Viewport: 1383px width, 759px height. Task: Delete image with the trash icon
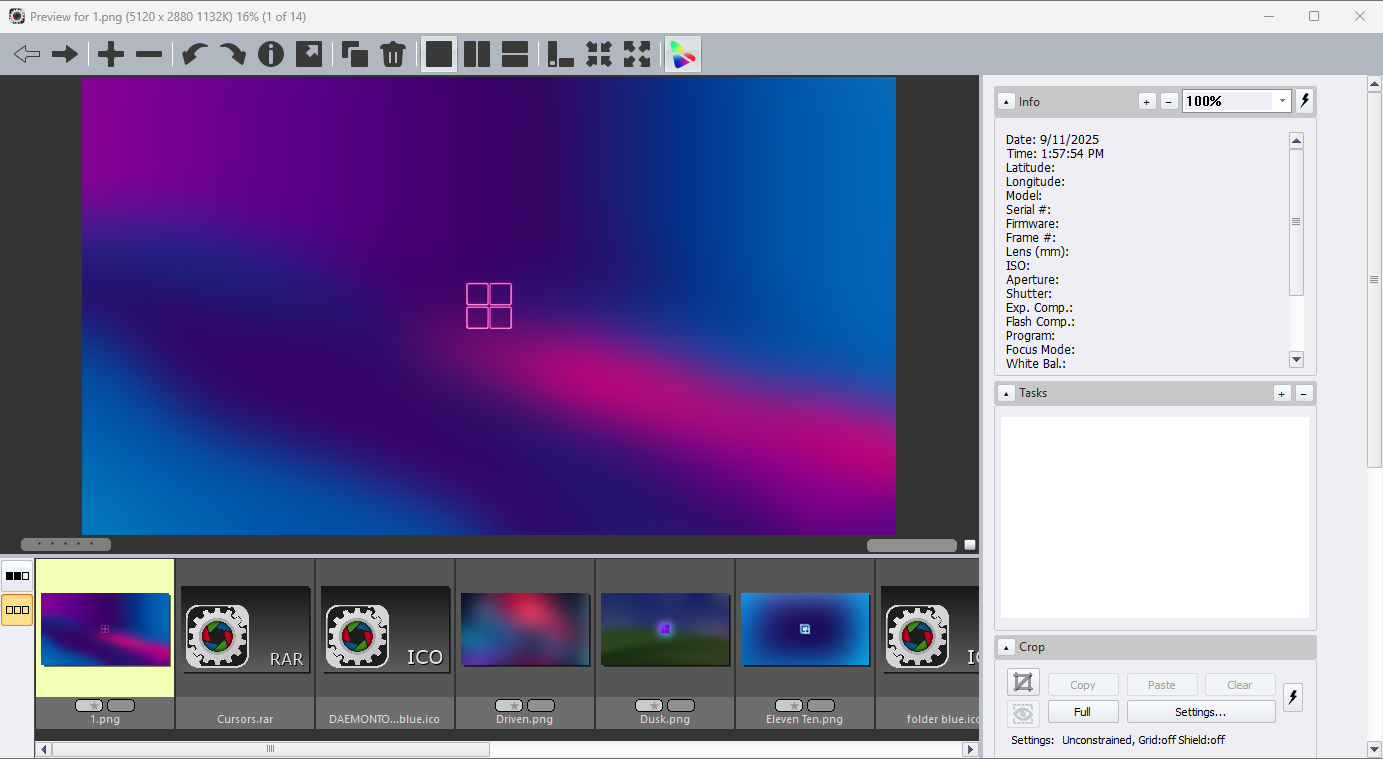pyautogui.click(x=393, y=54)
